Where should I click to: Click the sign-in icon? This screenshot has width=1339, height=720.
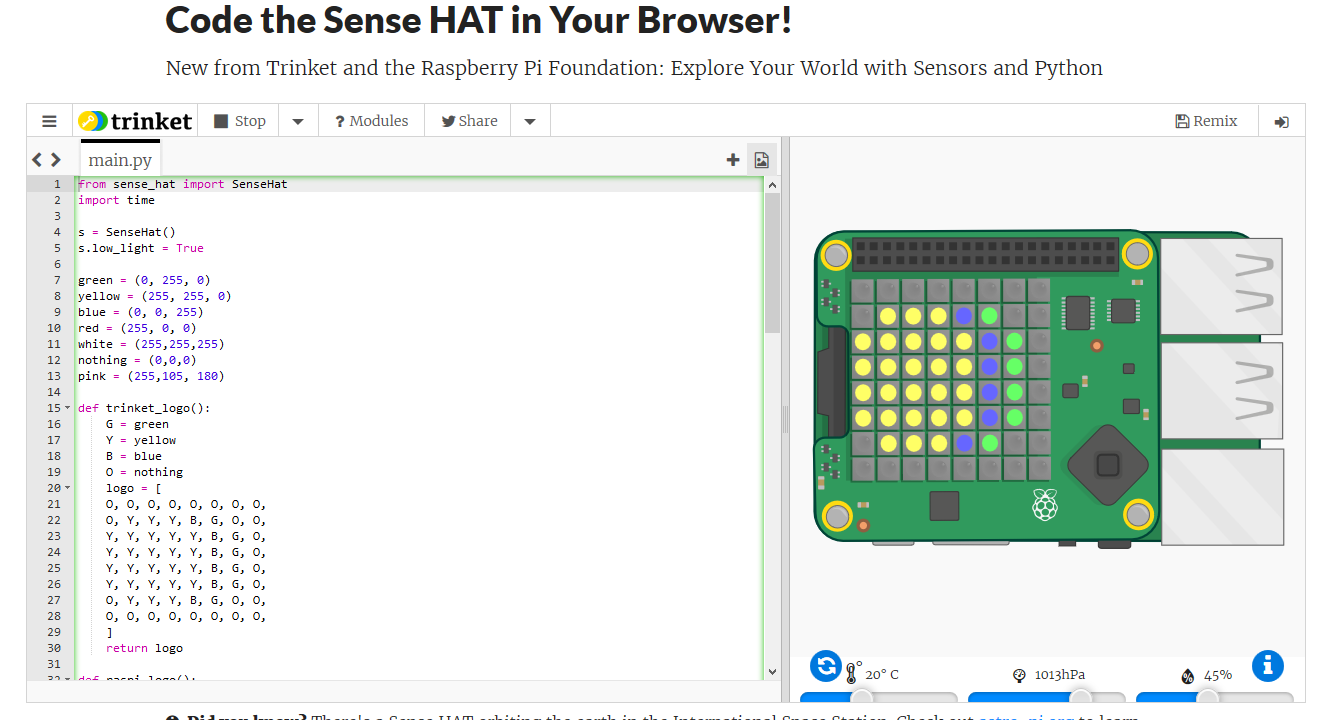tap(1281, 122)
